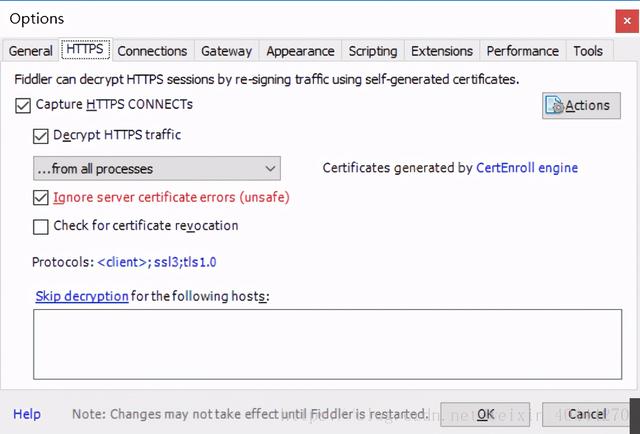The height and width of the screenshot is (434, 640).
Task: Go to the Gateway tab
Action: pos(227,51)
